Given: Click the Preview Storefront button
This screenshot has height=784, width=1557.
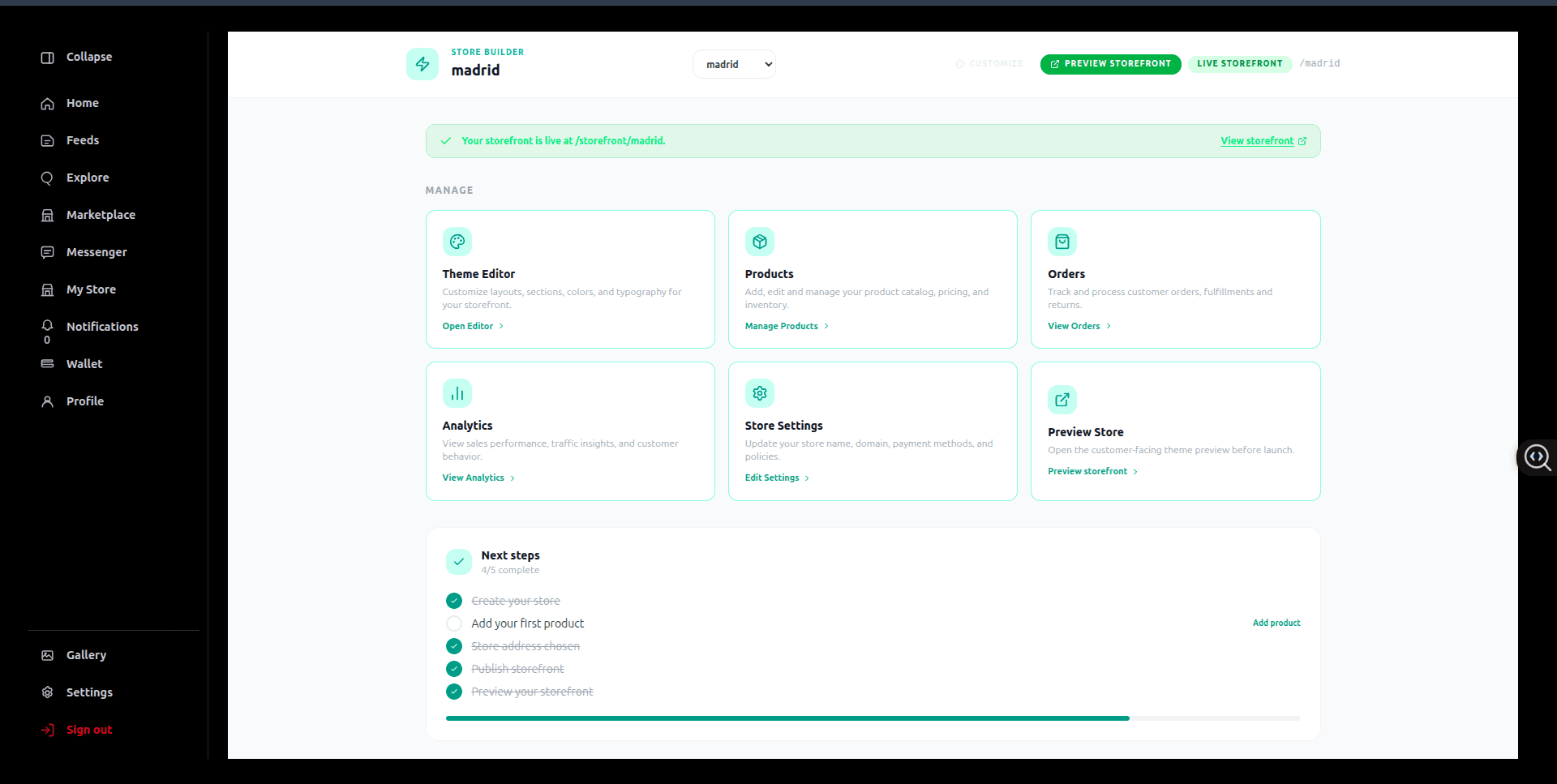Looking at the screenshot, I should (x=1110, y=63).
